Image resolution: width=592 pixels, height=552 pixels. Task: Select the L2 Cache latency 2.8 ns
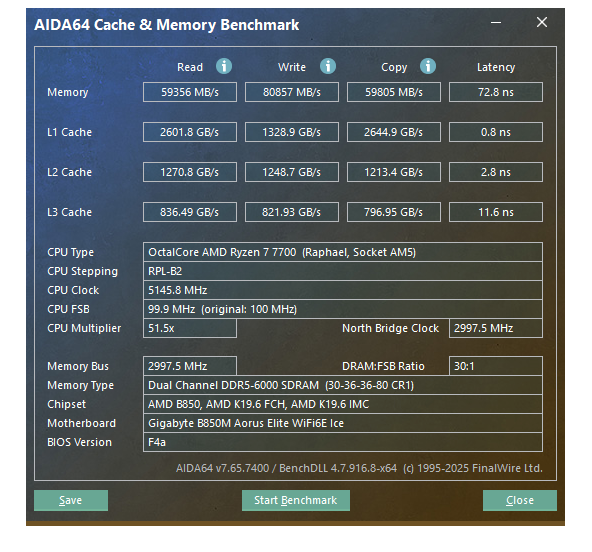point(496,172)
